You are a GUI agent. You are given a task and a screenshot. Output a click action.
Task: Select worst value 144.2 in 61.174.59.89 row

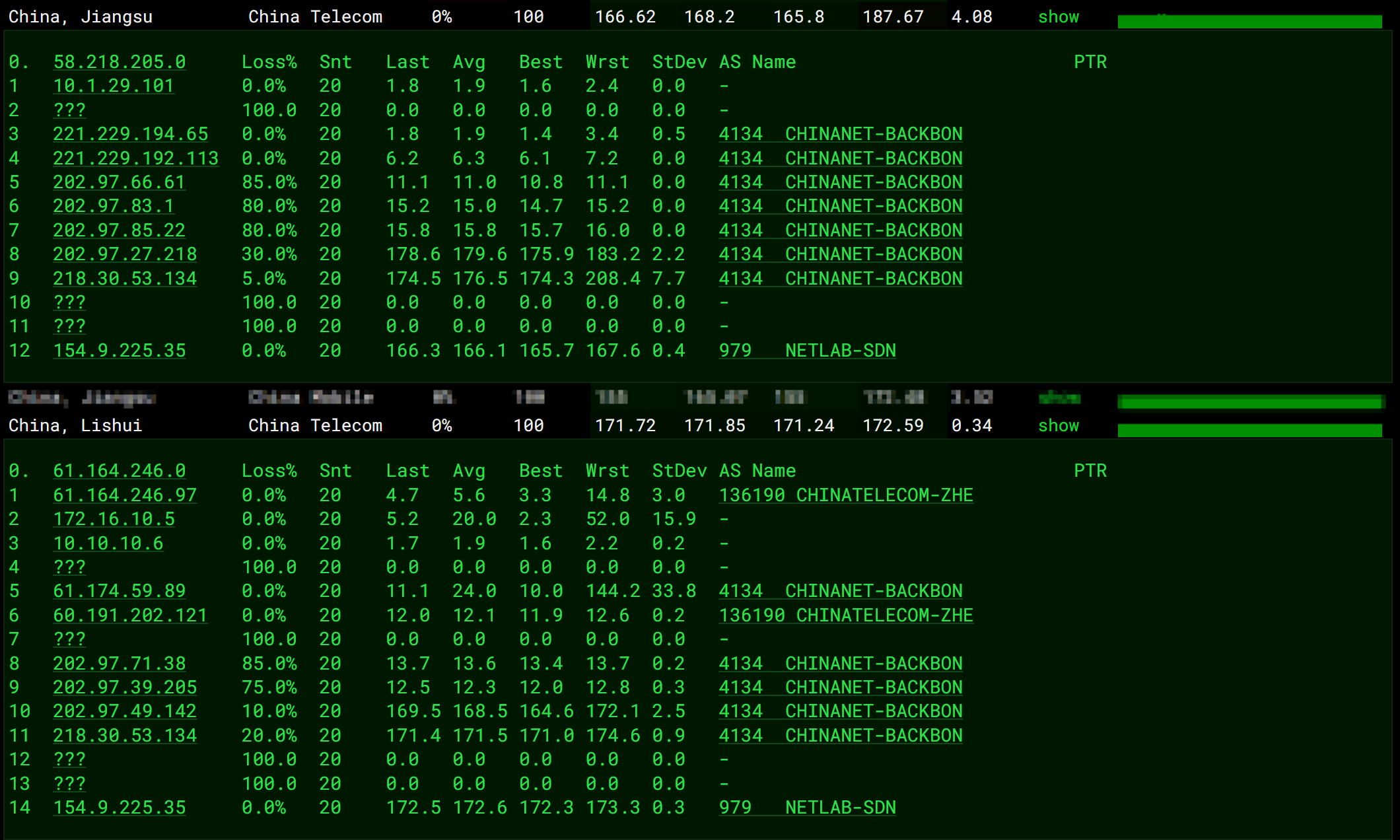(x=613, y=591)
